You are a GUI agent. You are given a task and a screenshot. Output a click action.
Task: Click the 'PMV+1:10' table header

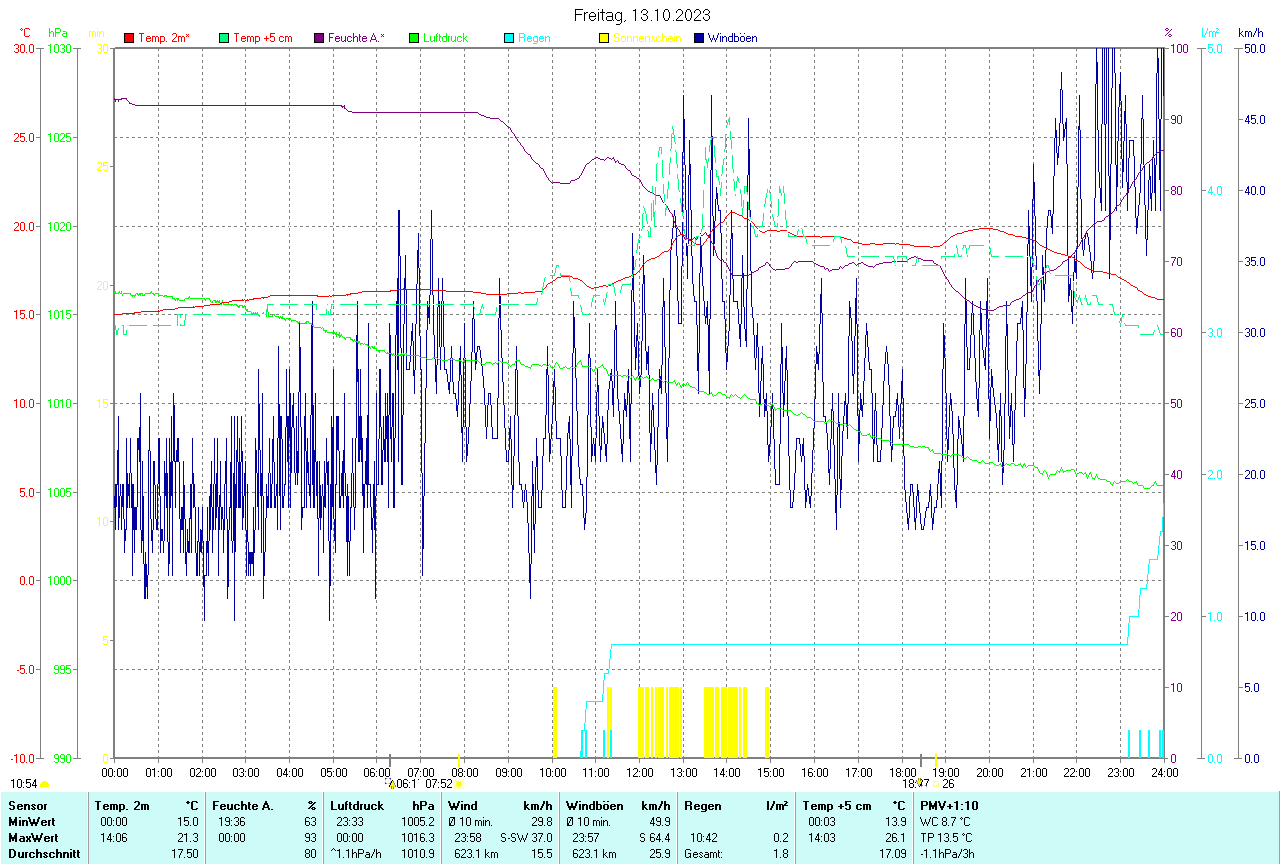tap(950, 806)
